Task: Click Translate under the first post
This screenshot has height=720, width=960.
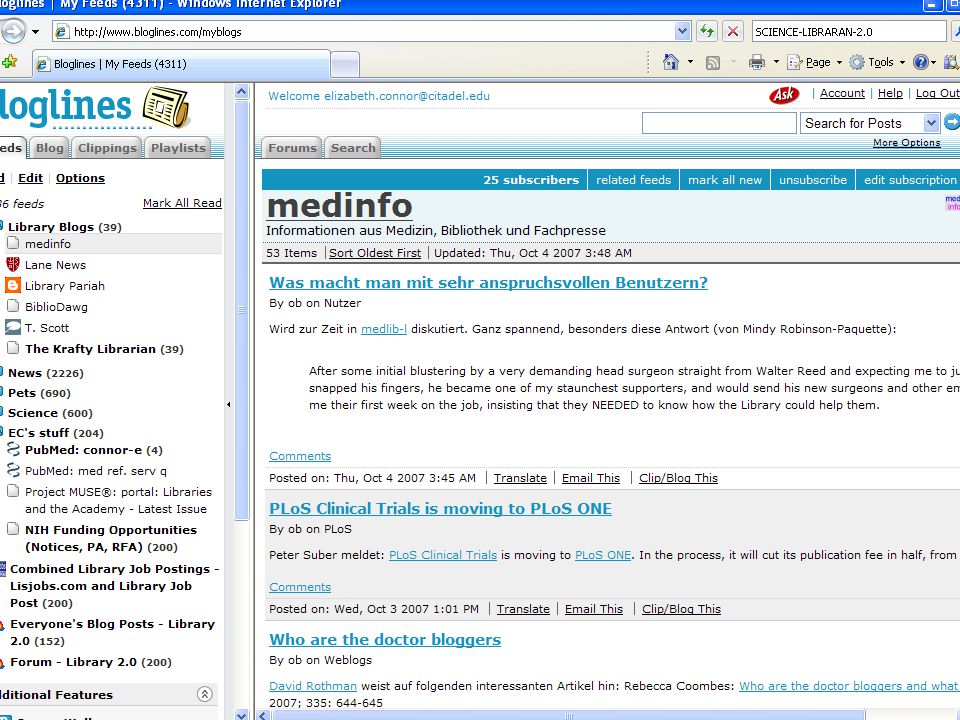Action: (520, 478)
